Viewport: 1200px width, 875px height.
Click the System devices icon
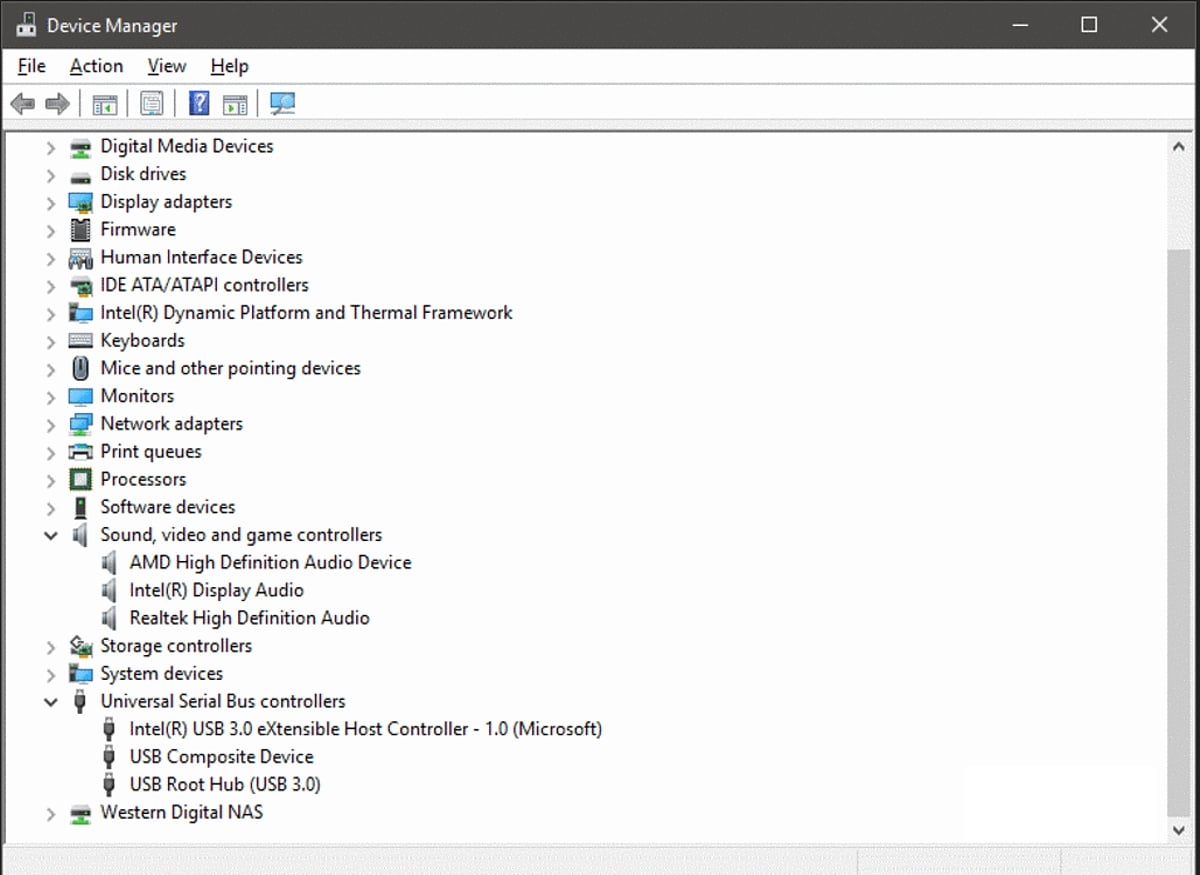80,674
